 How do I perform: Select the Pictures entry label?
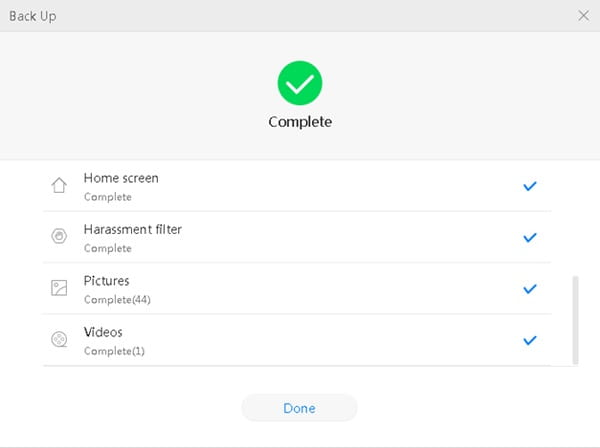(106, 281)
